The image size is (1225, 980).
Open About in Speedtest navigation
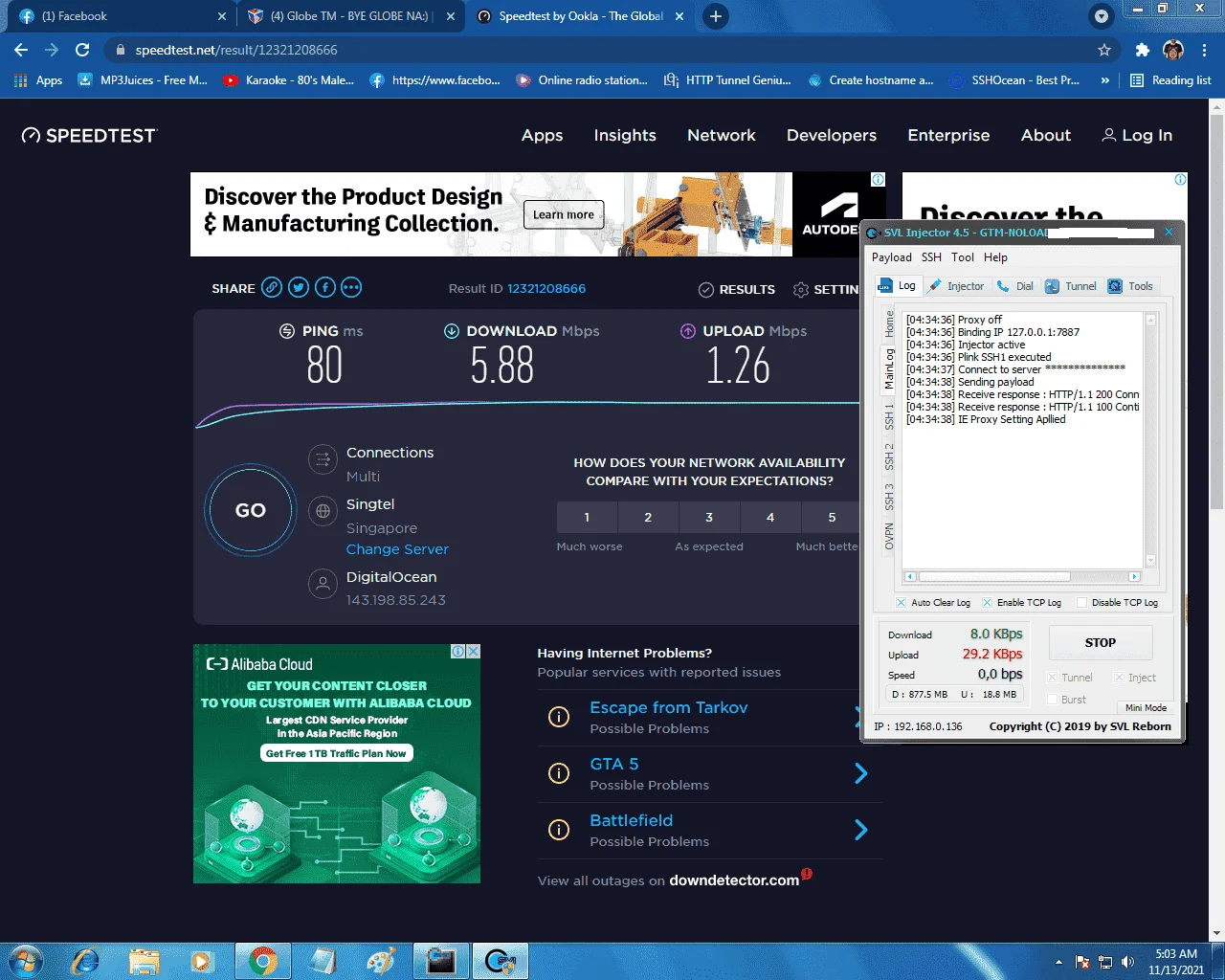(1046, 135)
